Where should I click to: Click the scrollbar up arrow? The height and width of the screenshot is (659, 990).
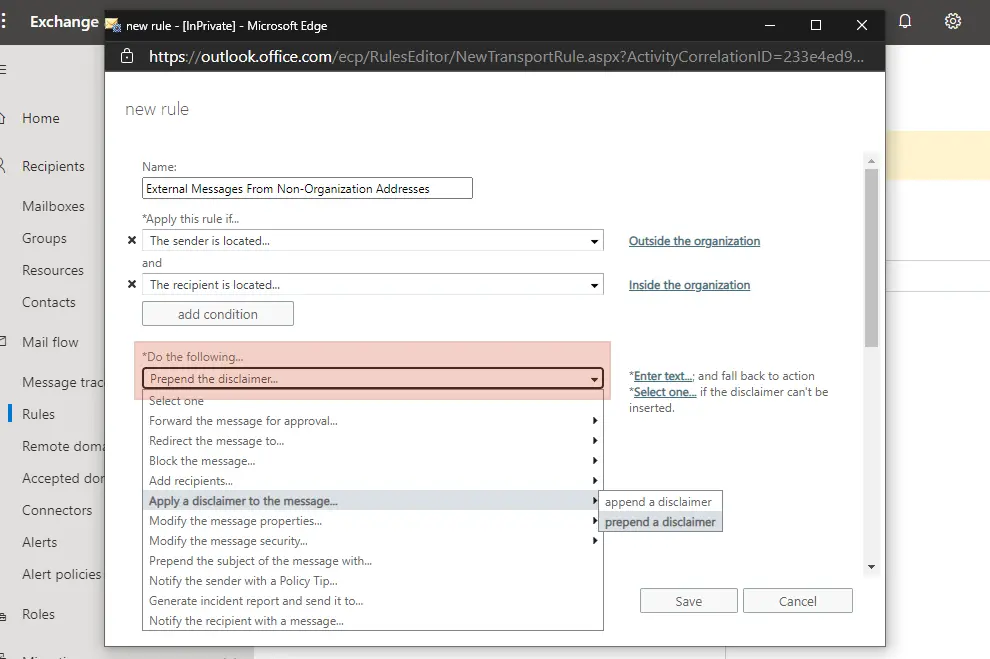(871, 161)
